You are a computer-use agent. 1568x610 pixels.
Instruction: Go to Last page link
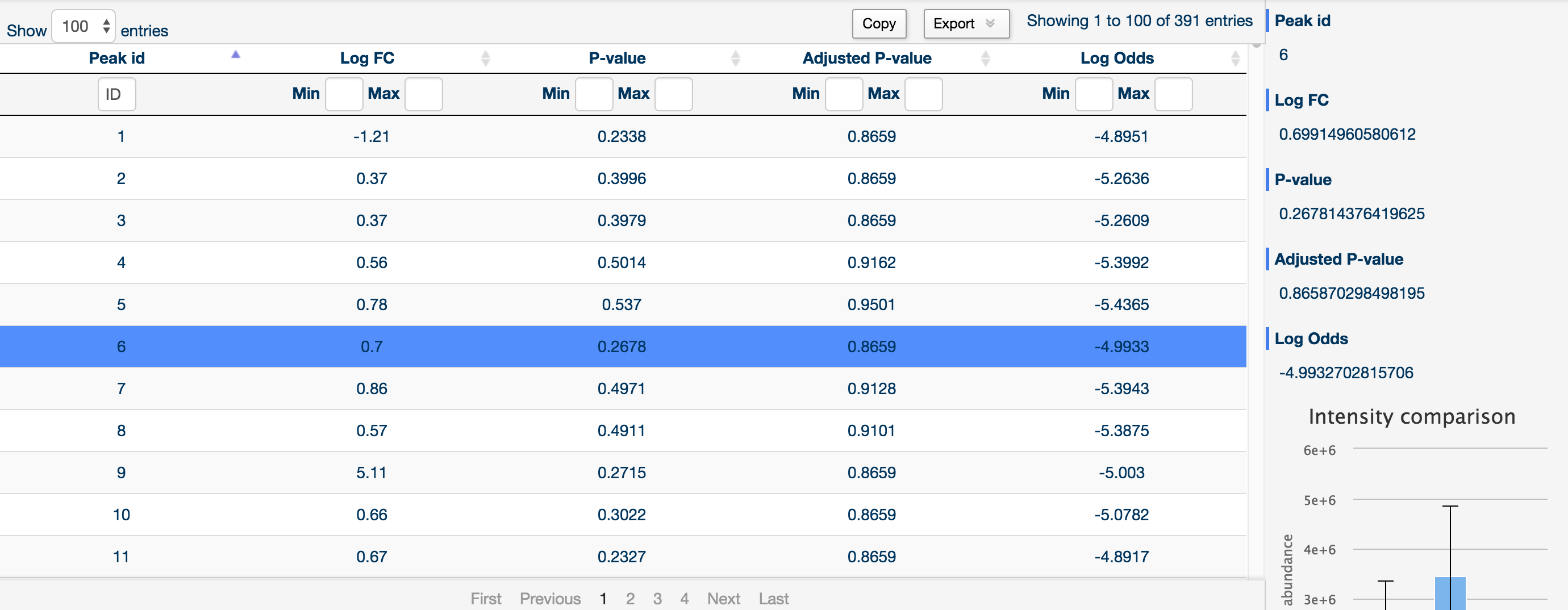click(x=774, y=599)
